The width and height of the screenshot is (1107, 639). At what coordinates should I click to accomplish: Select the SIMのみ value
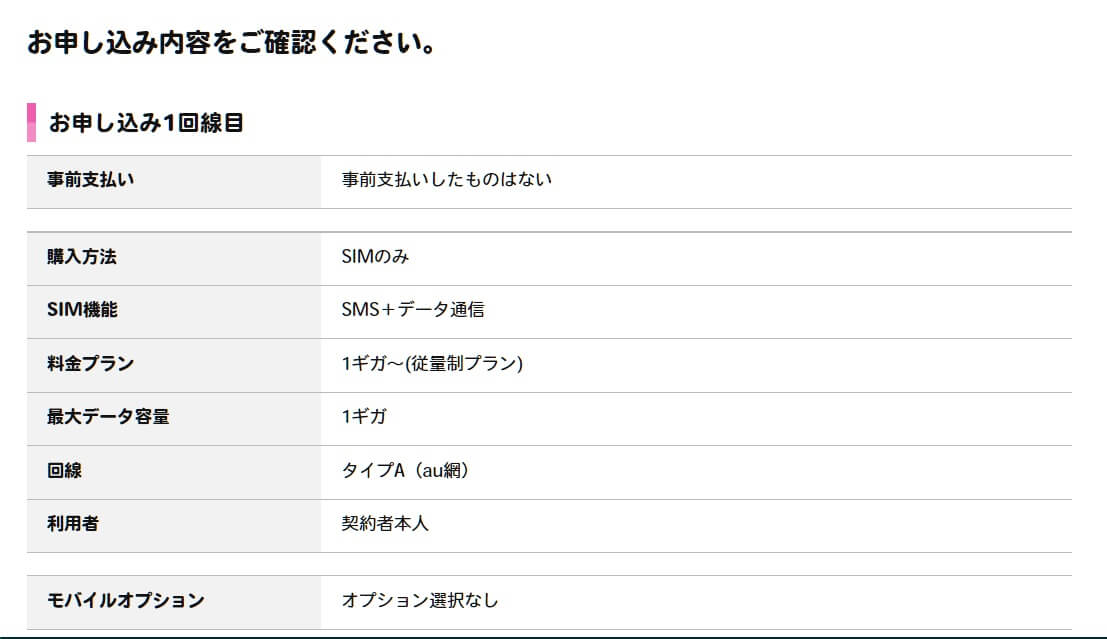click(x=375, y=256)
